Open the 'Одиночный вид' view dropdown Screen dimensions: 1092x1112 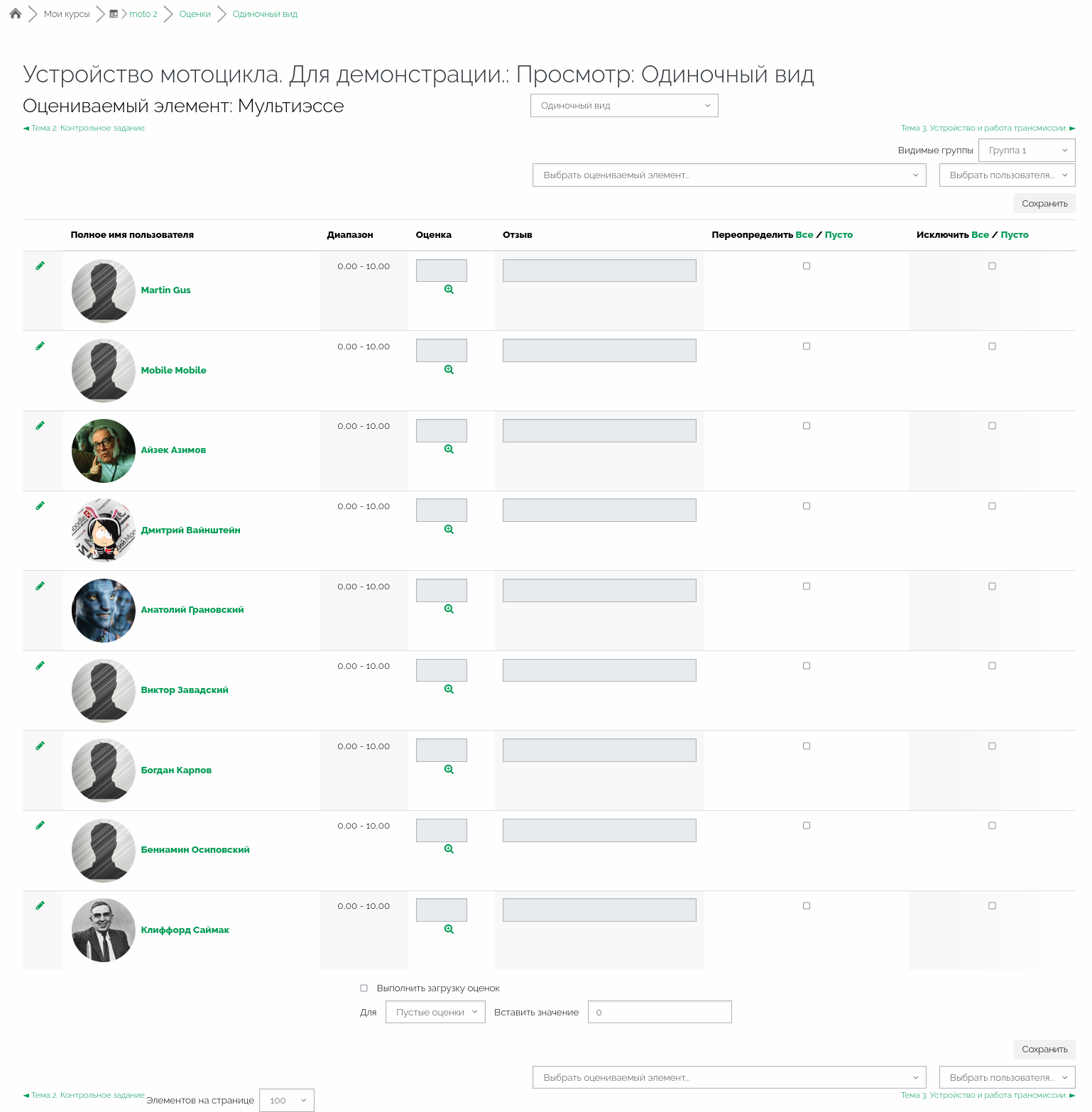[624, 106]
